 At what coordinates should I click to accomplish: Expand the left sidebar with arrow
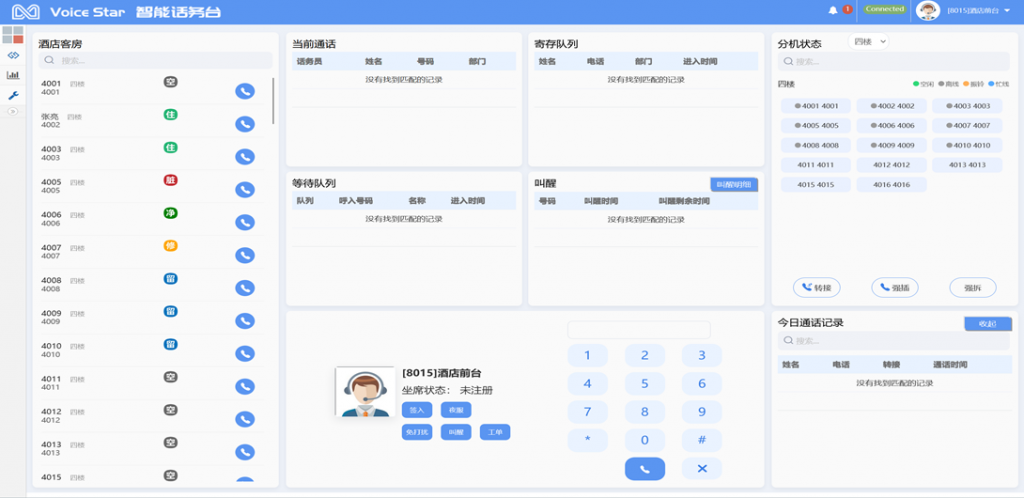click(13, 111)
